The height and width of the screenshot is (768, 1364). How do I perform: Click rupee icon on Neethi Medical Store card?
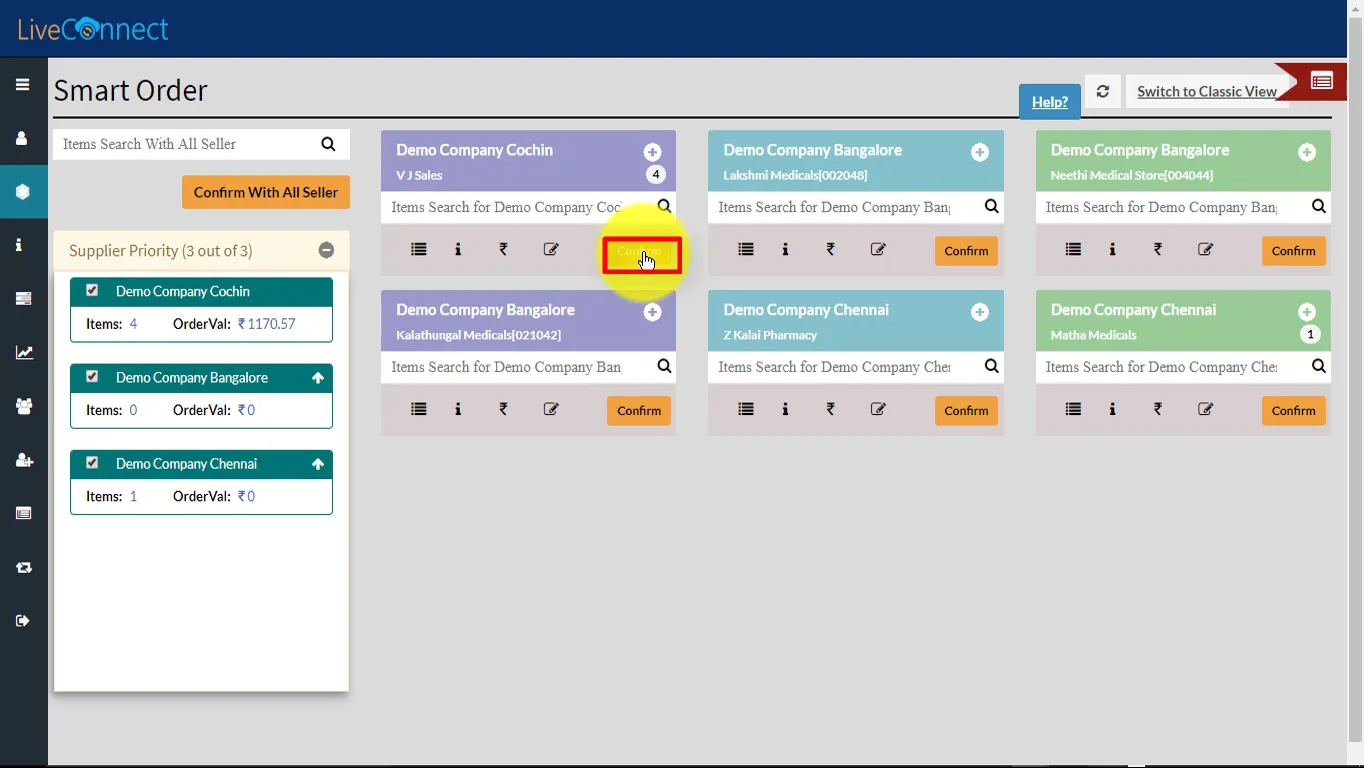tap(1158, 250)
